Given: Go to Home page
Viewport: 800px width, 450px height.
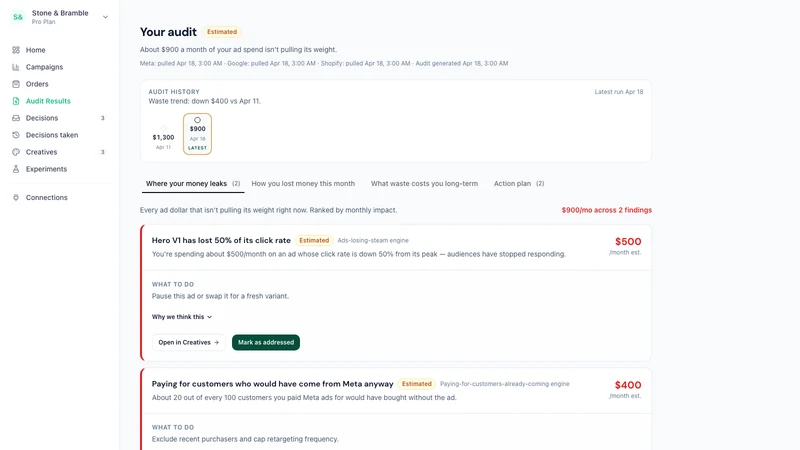Looking at the screenshot, I should click(x=35, y=50).
